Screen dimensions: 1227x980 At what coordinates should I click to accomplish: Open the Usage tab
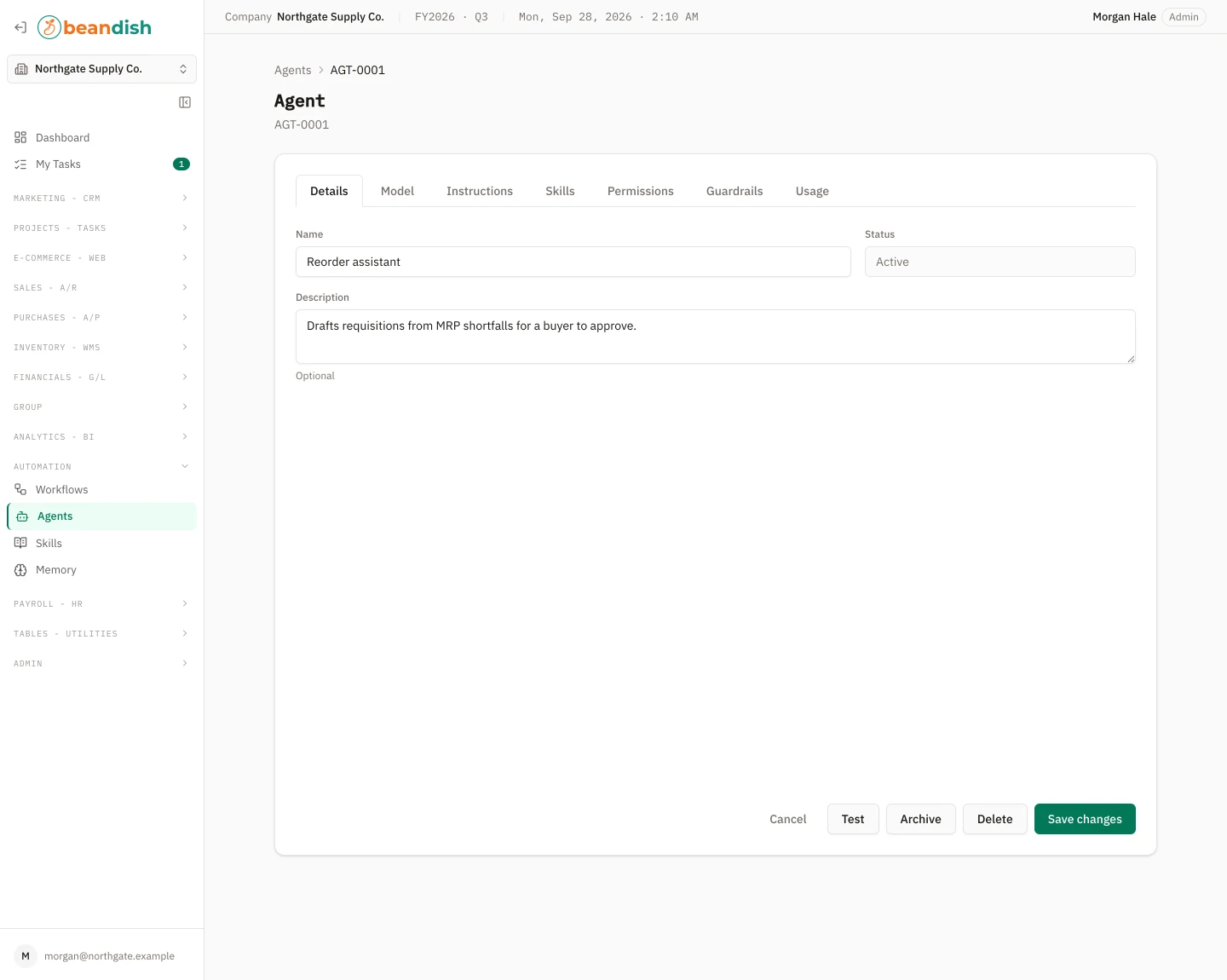coord(812,191)
